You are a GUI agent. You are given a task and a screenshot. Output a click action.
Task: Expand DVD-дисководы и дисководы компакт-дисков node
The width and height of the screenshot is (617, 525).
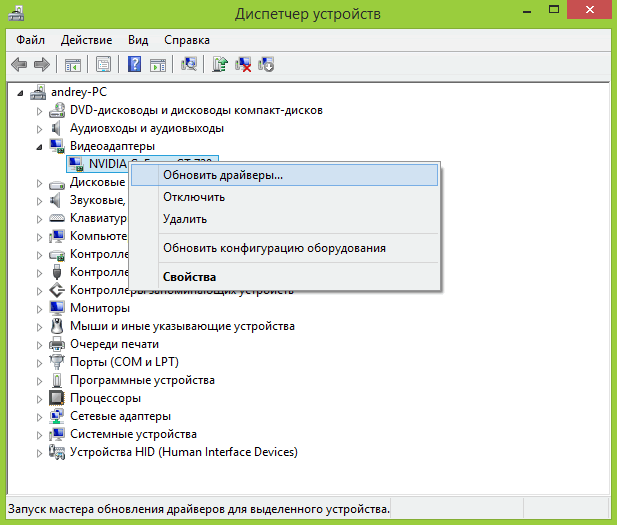41,110
